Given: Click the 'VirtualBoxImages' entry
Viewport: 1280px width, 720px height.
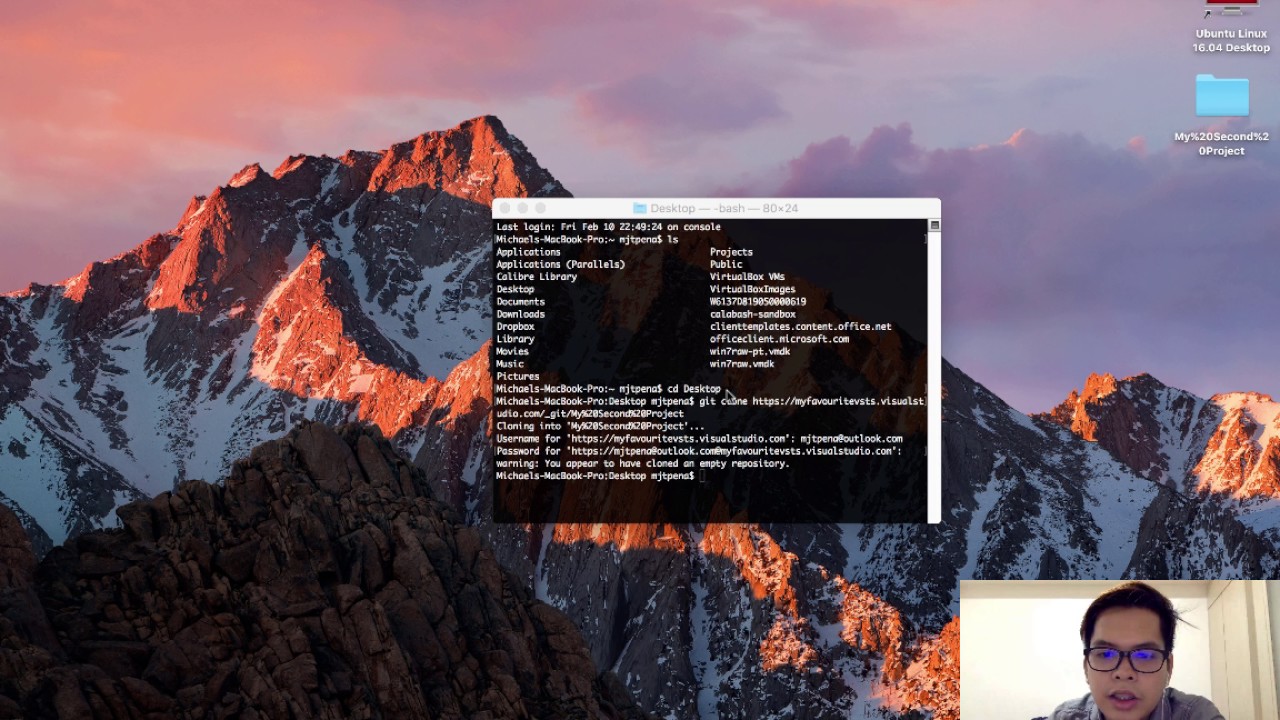Looking at the screenshot, I should [753, 289].
